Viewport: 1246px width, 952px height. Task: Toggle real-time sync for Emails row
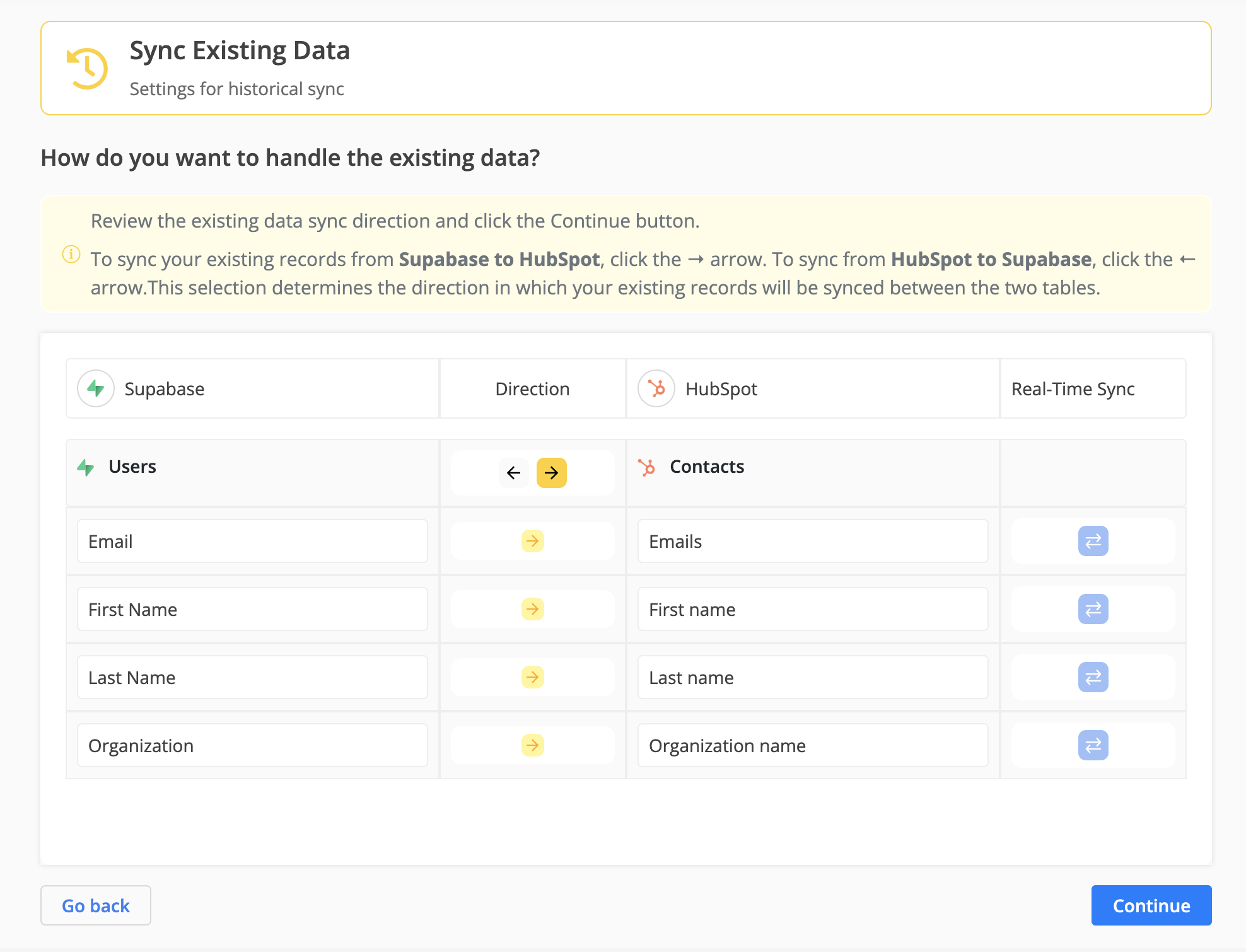1093,541
